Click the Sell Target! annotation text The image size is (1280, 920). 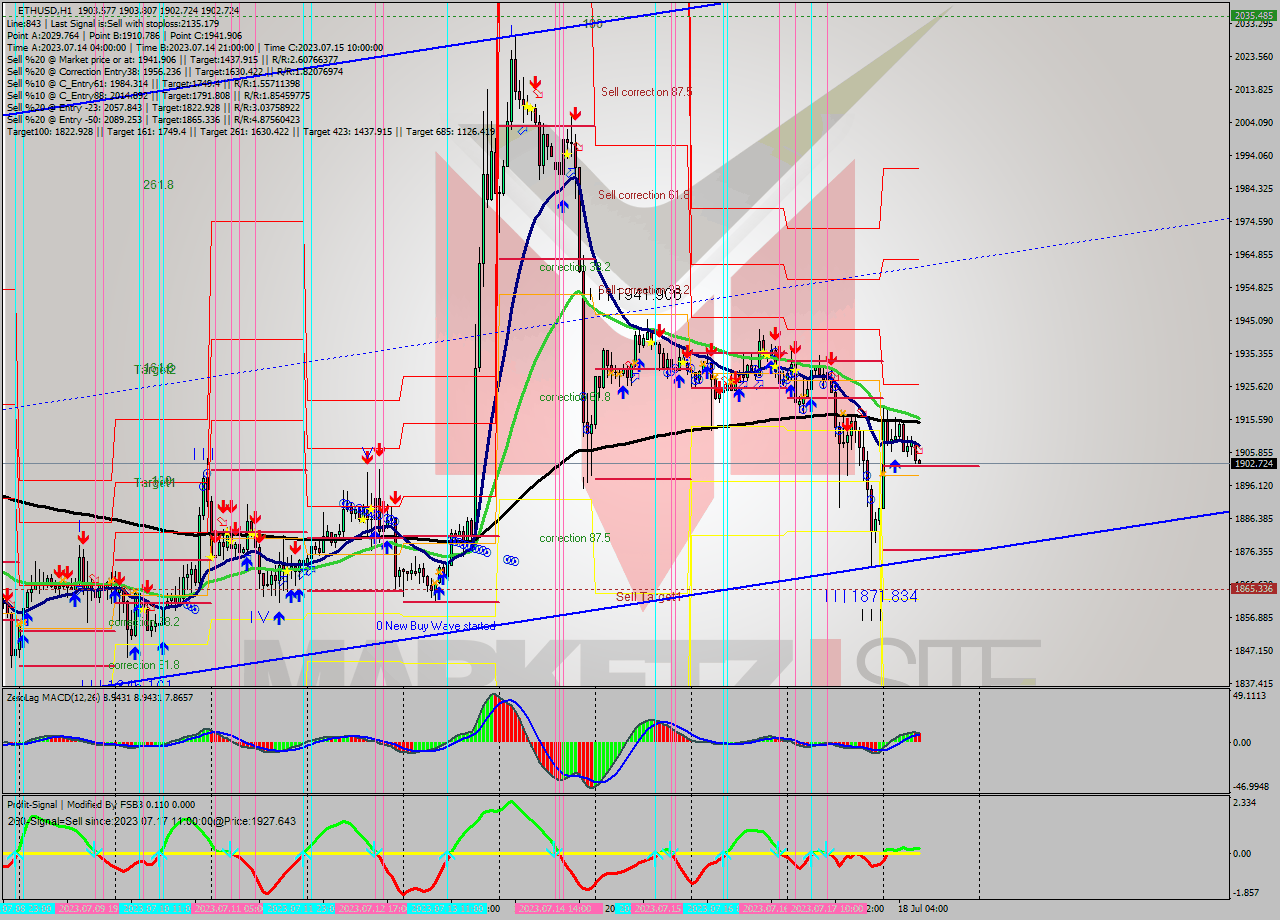coord(650,593)
